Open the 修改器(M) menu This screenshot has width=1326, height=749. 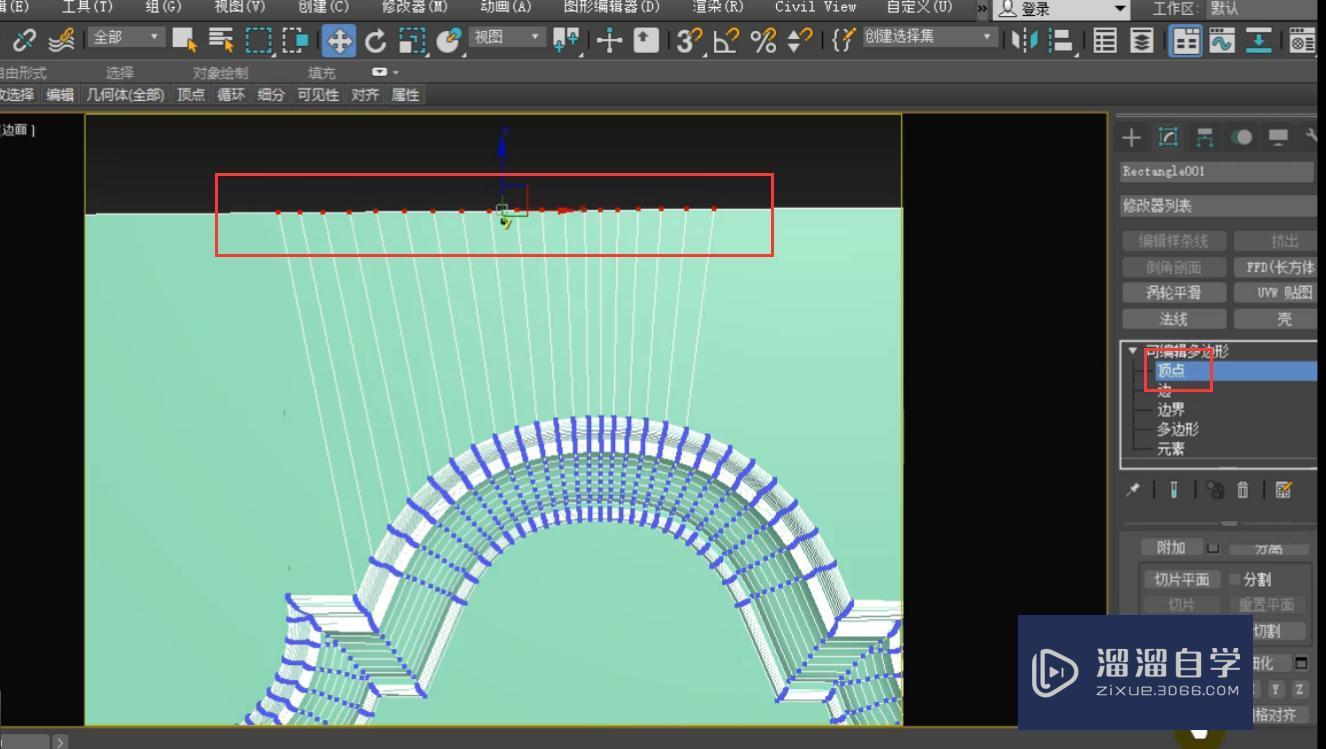[414, 7]
